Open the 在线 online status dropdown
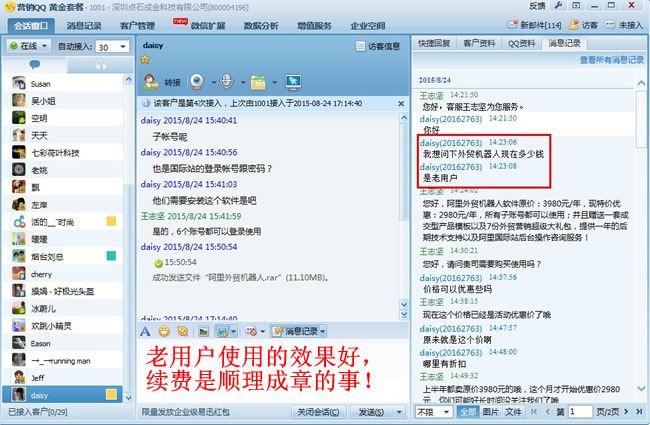The height and width of the screenshot is (425, 650). coord(29,46)
